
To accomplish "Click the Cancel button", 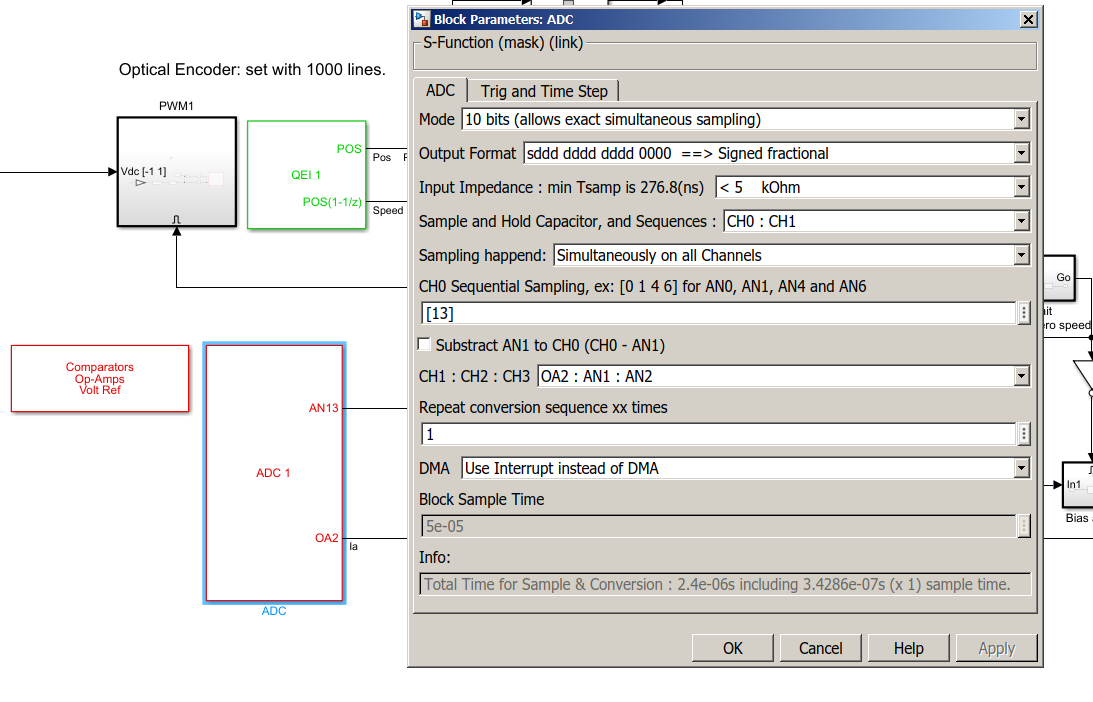I will 820,648.
